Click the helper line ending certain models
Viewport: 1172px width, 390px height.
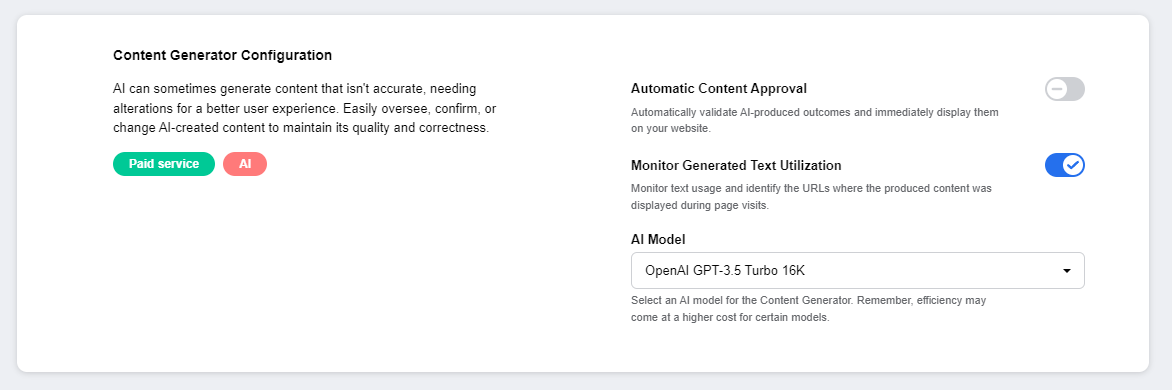731,317
